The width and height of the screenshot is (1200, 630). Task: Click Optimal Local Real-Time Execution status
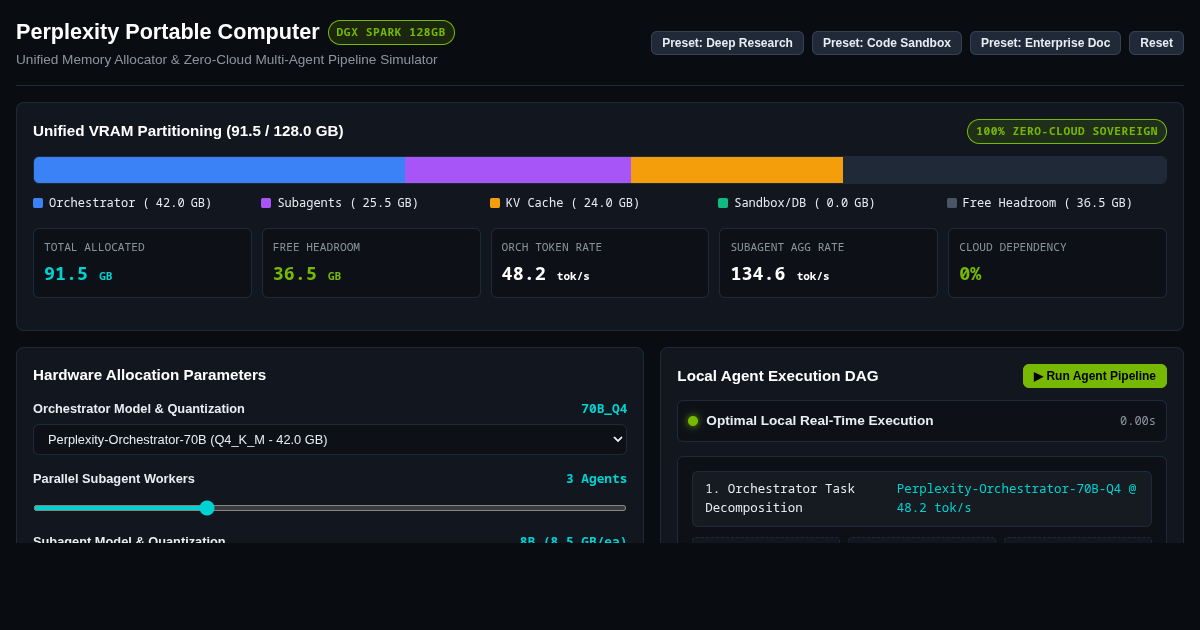tap(820, 421)
